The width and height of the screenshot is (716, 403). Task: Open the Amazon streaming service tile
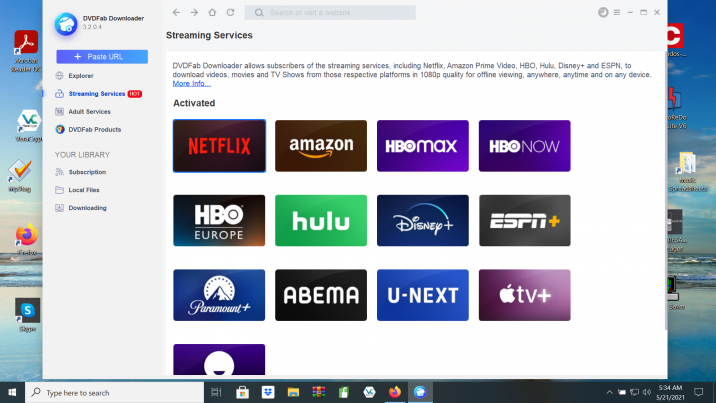321,146
